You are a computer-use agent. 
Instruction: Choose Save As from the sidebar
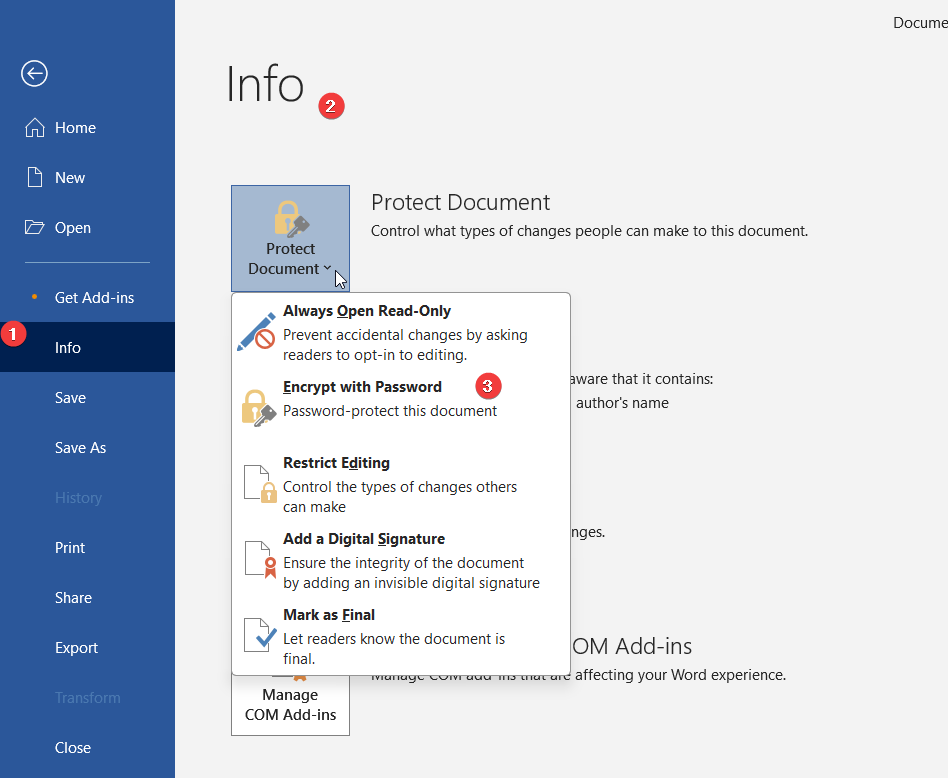[78, 447]
